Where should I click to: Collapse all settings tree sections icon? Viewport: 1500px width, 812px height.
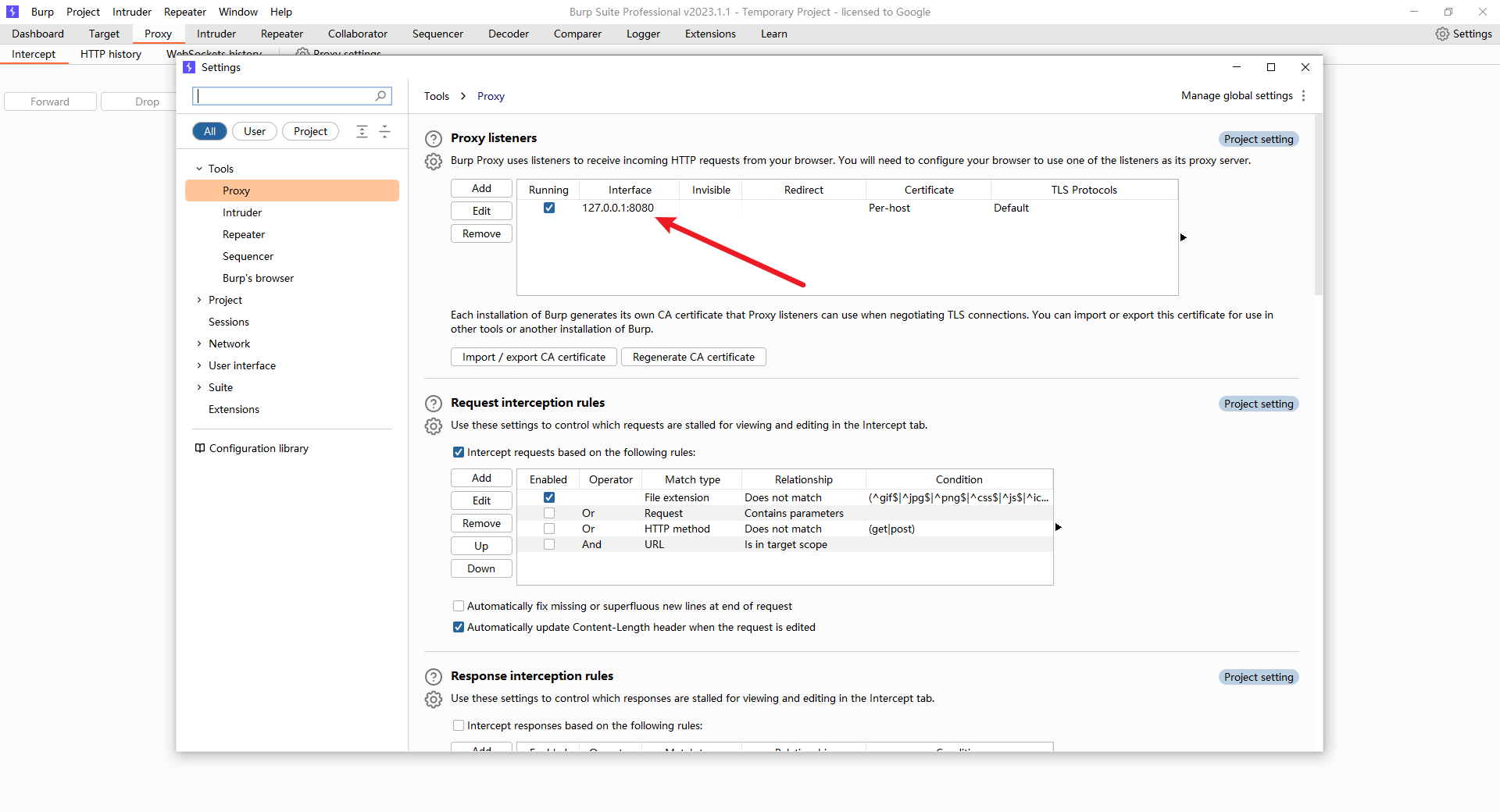click(384, 131)
